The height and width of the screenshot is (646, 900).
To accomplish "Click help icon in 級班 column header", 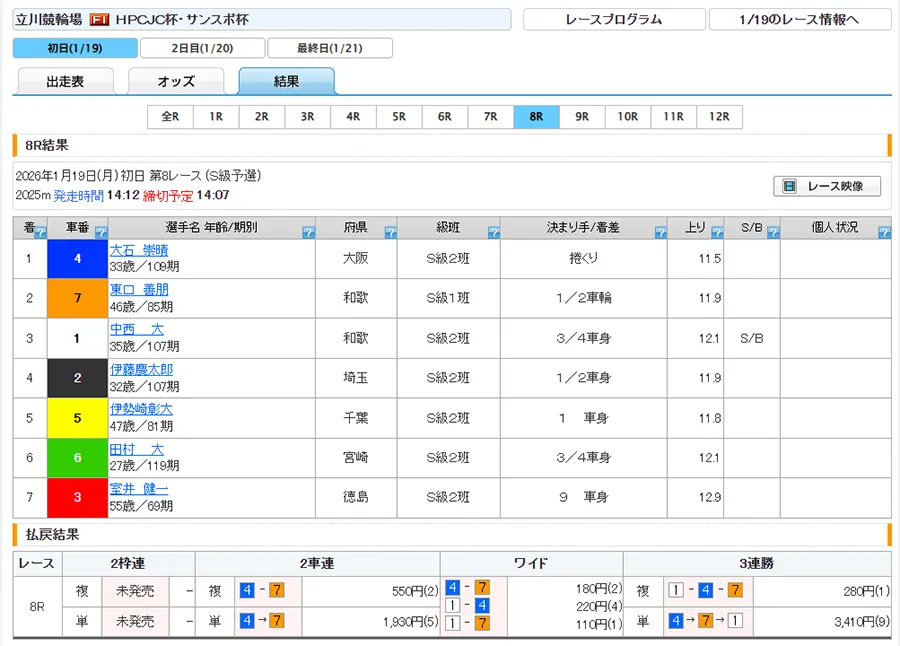I will [x=493, y=233].
